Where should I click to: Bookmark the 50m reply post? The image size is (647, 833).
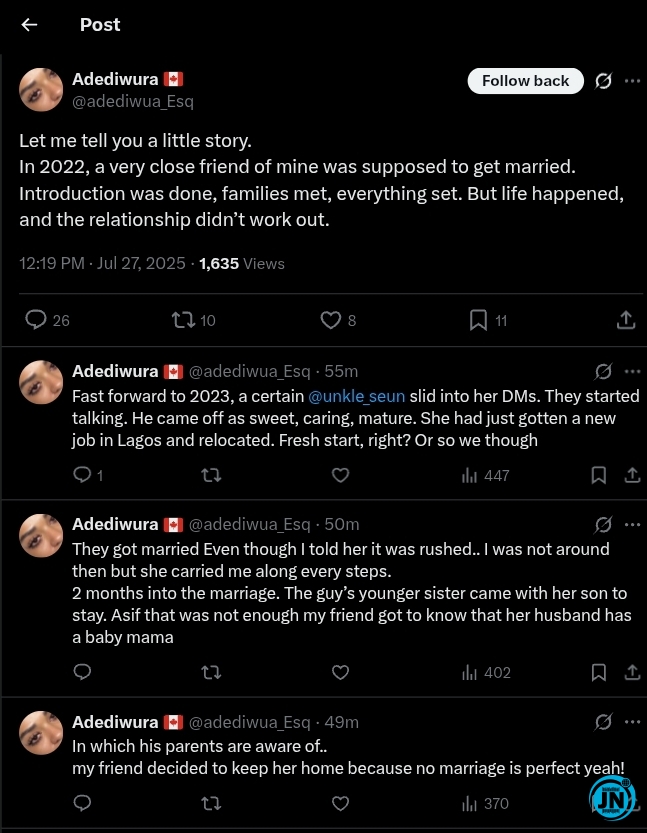tap(599, 673)
